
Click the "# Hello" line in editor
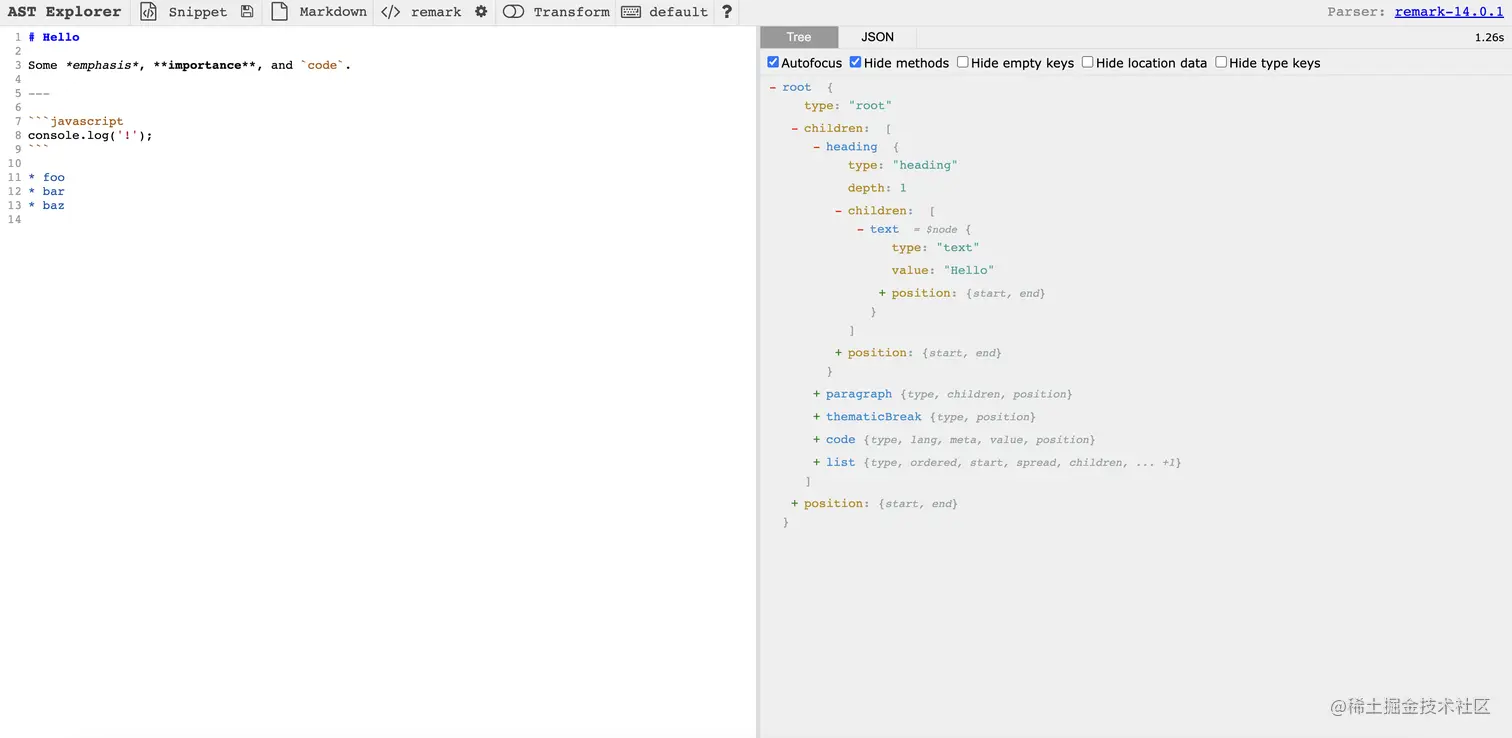54,37
